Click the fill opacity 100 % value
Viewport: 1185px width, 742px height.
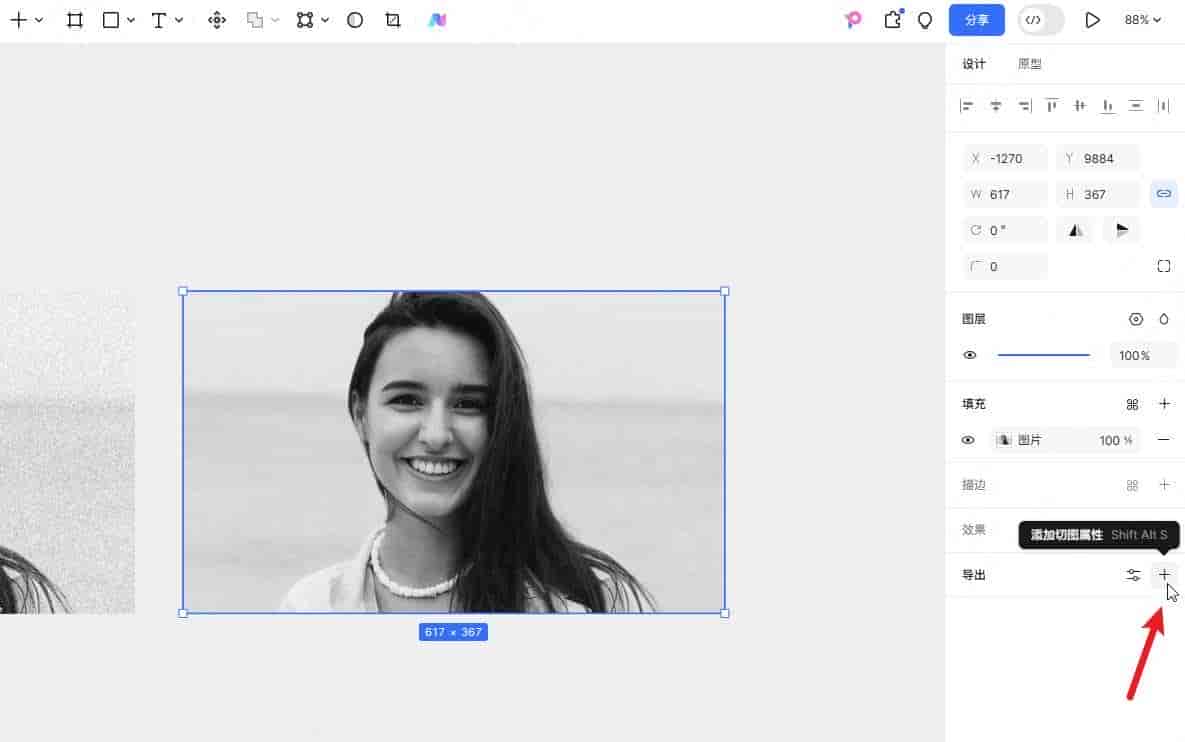(1115, 441)
